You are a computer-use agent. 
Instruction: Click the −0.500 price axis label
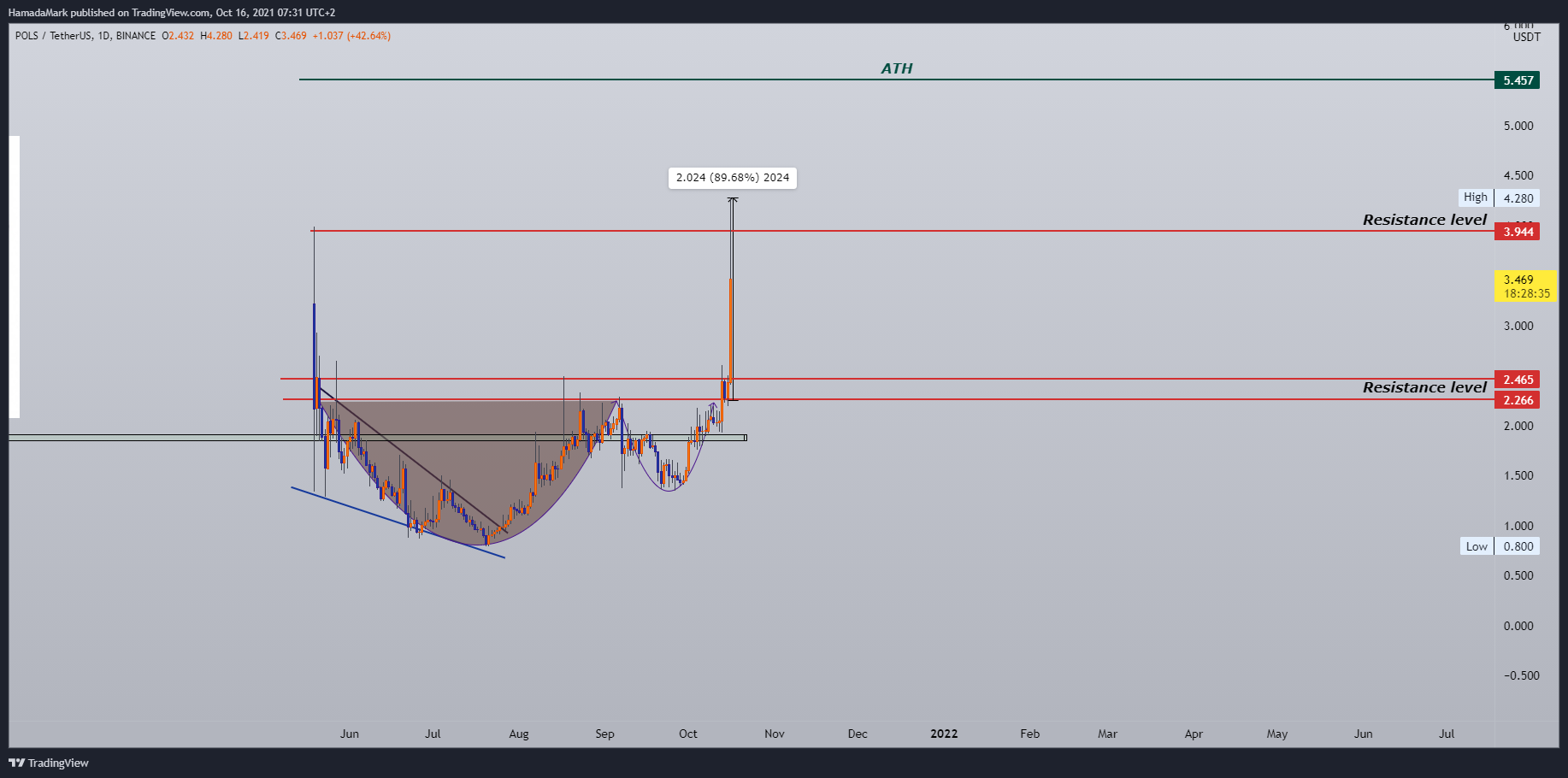point(1522,675)
